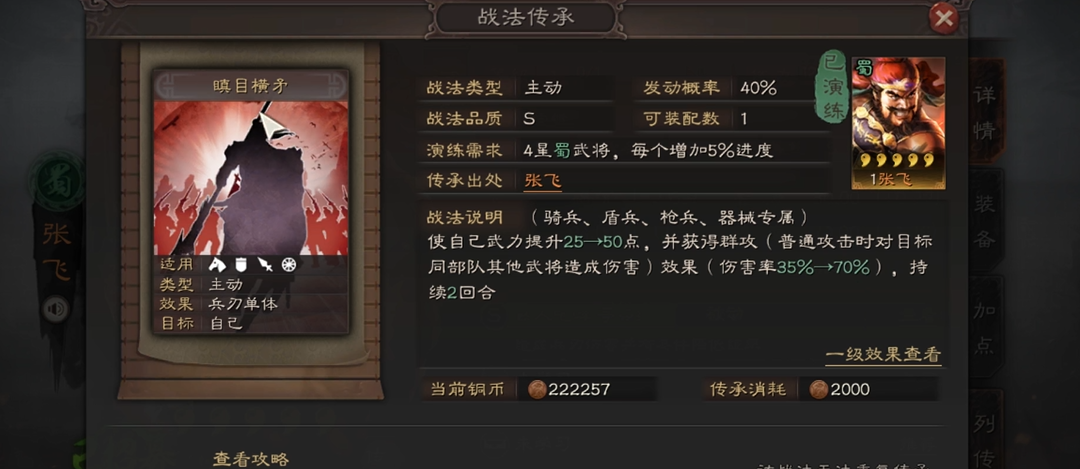This screenshot has height=469, width=1080.
Task: Switch to the 列传 side tab
Action: [x=986, y=430]
